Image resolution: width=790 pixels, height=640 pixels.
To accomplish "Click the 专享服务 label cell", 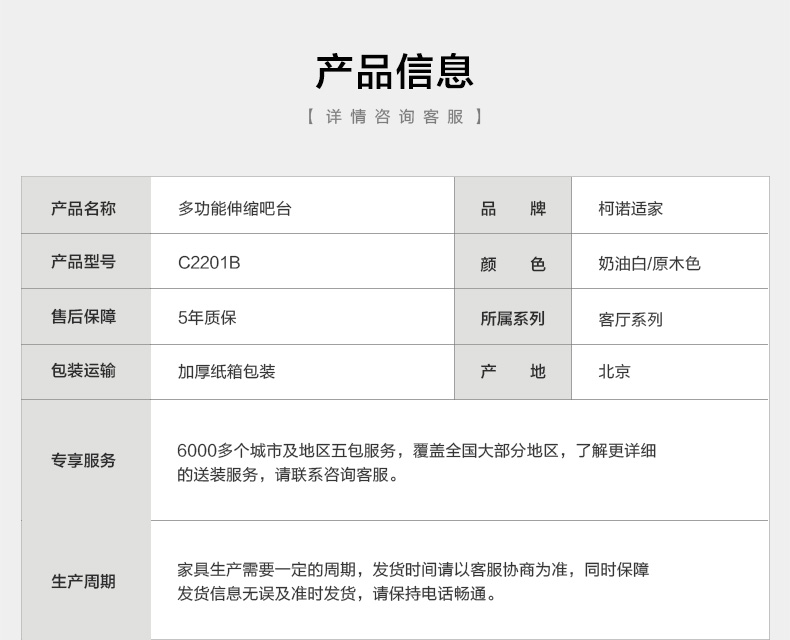I will (86, 460).
